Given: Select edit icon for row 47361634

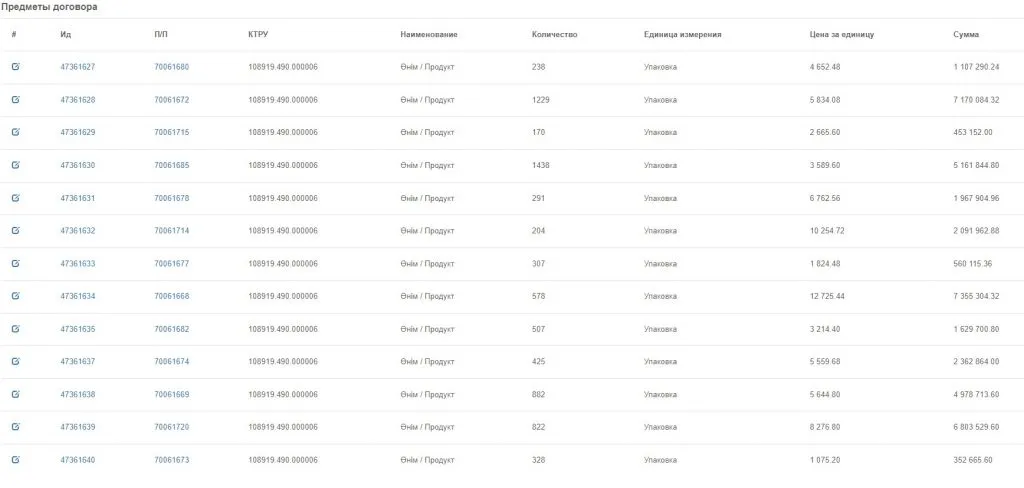Looking at the screenshot, I should [15, 296].
